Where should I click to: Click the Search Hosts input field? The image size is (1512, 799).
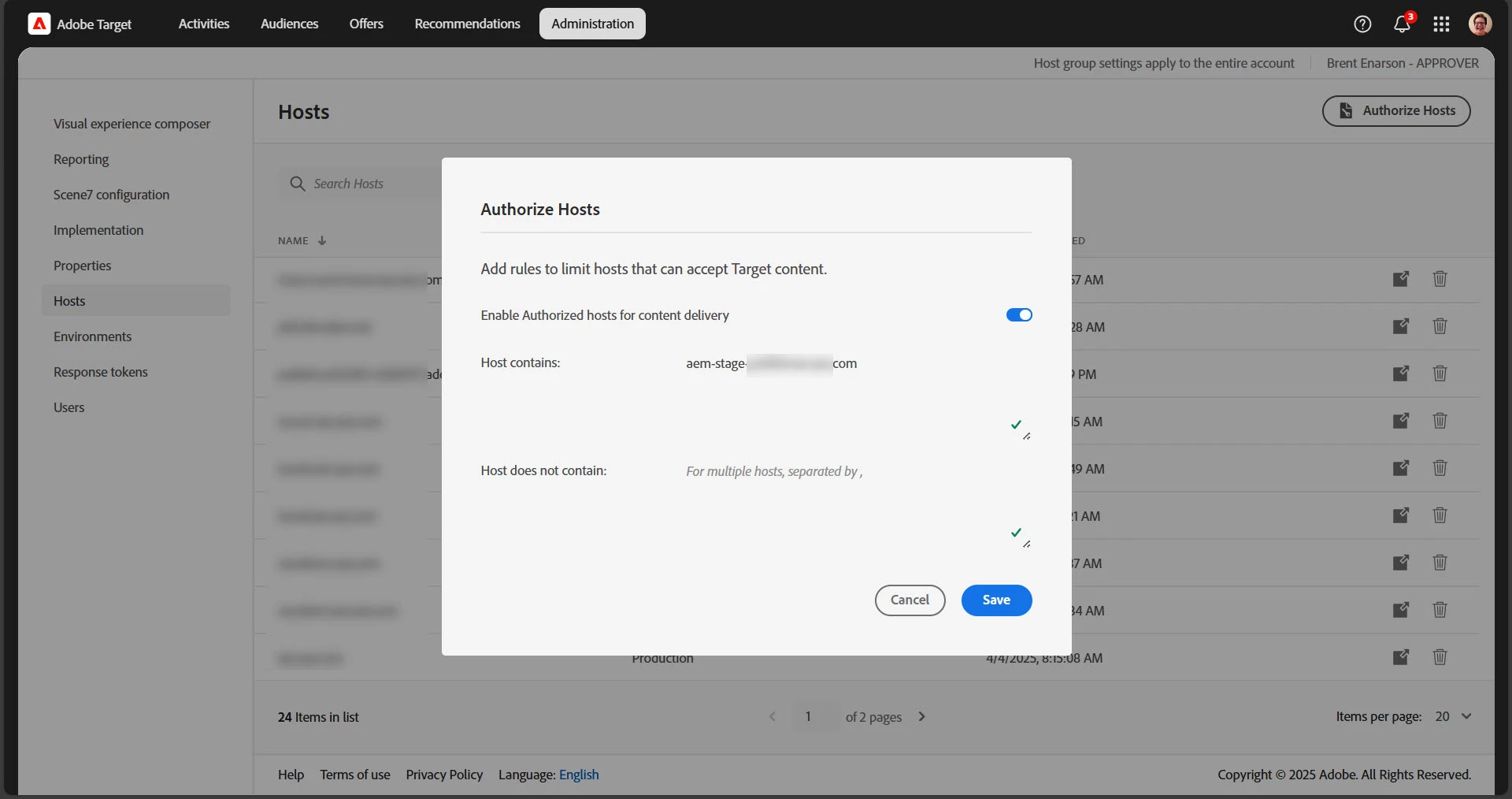pyautogui.click(x=362, y=184)
